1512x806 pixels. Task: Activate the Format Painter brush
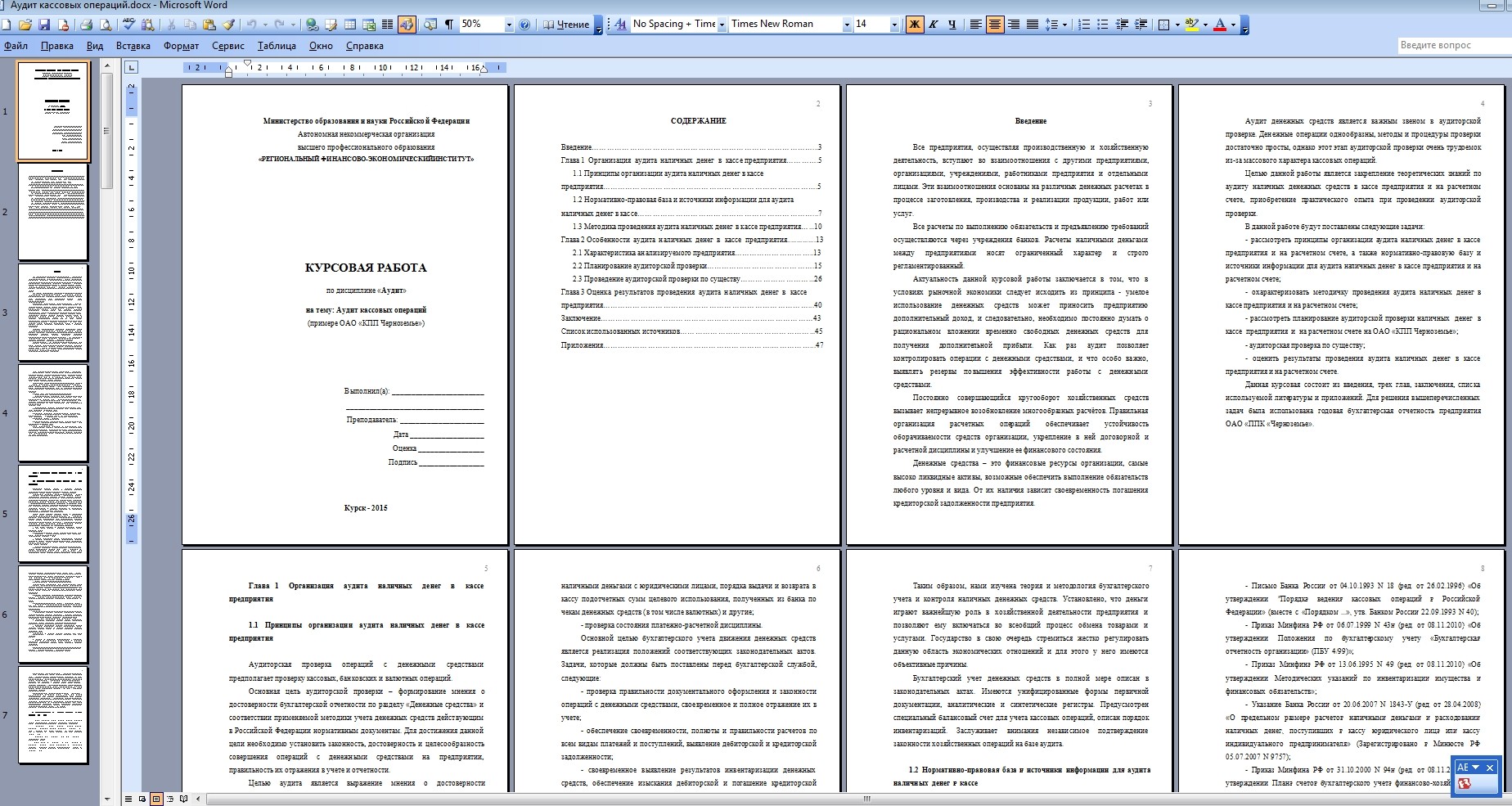point(228,25)
